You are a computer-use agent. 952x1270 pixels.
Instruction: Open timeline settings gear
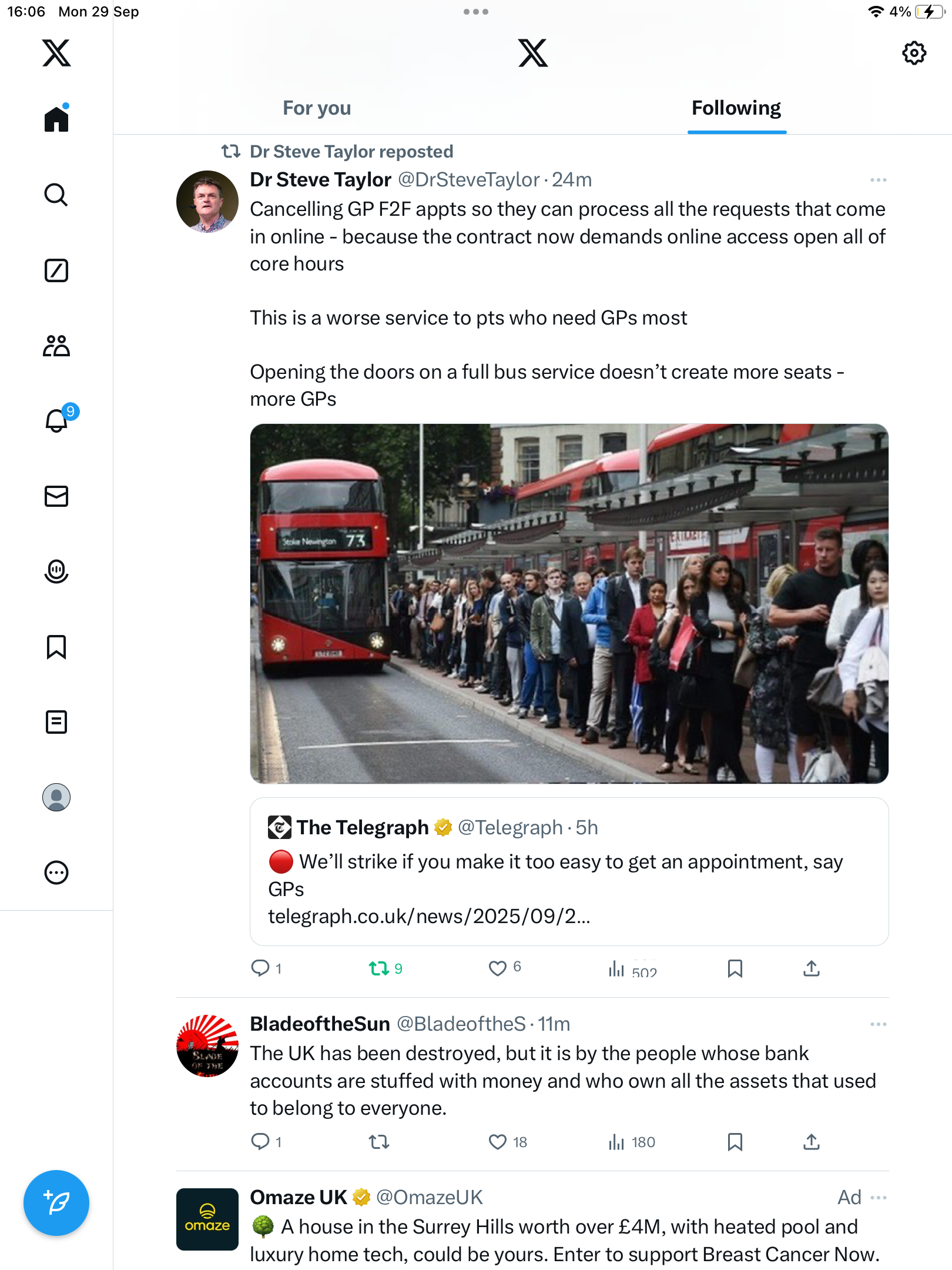click(914, 53)
